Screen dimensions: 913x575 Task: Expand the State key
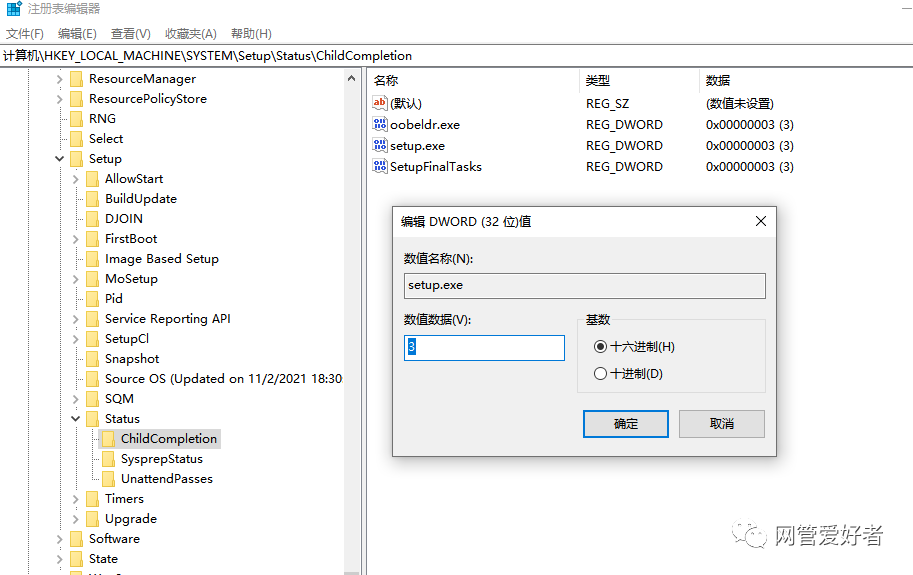click(59, 559)
